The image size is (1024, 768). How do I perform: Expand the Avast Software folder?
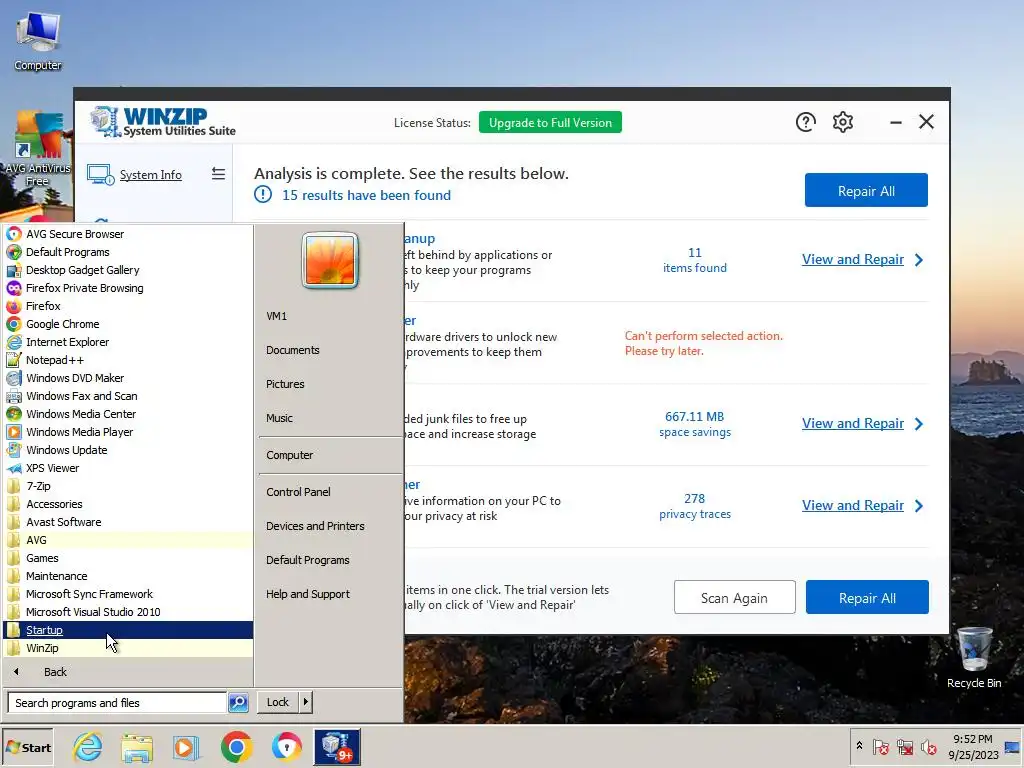click(128, 522)
